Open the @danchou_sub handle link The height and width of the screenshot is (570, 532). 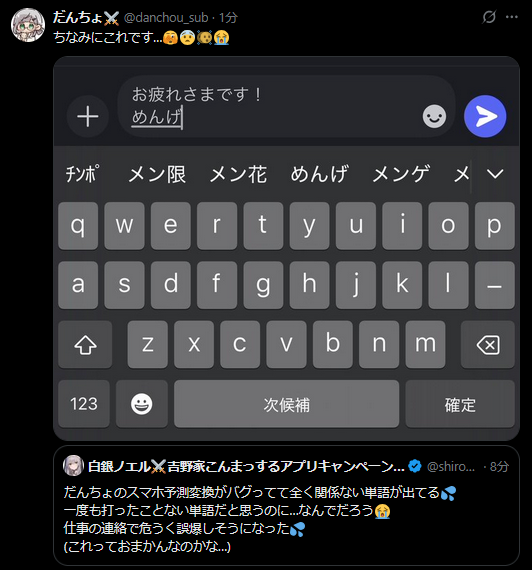click(x=166, y=17)
